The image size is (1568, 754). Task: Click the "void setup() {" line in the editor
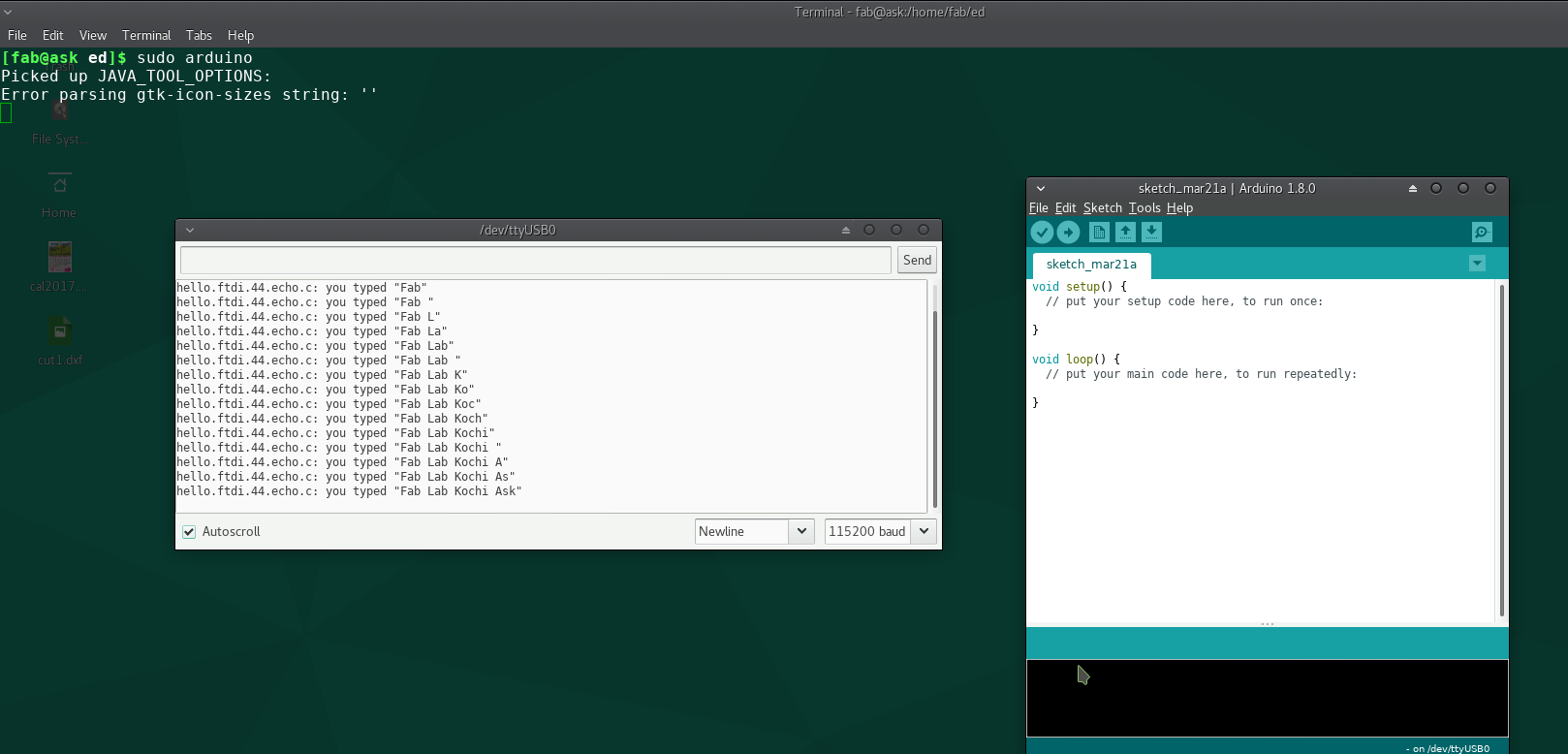coord(1080,287)
